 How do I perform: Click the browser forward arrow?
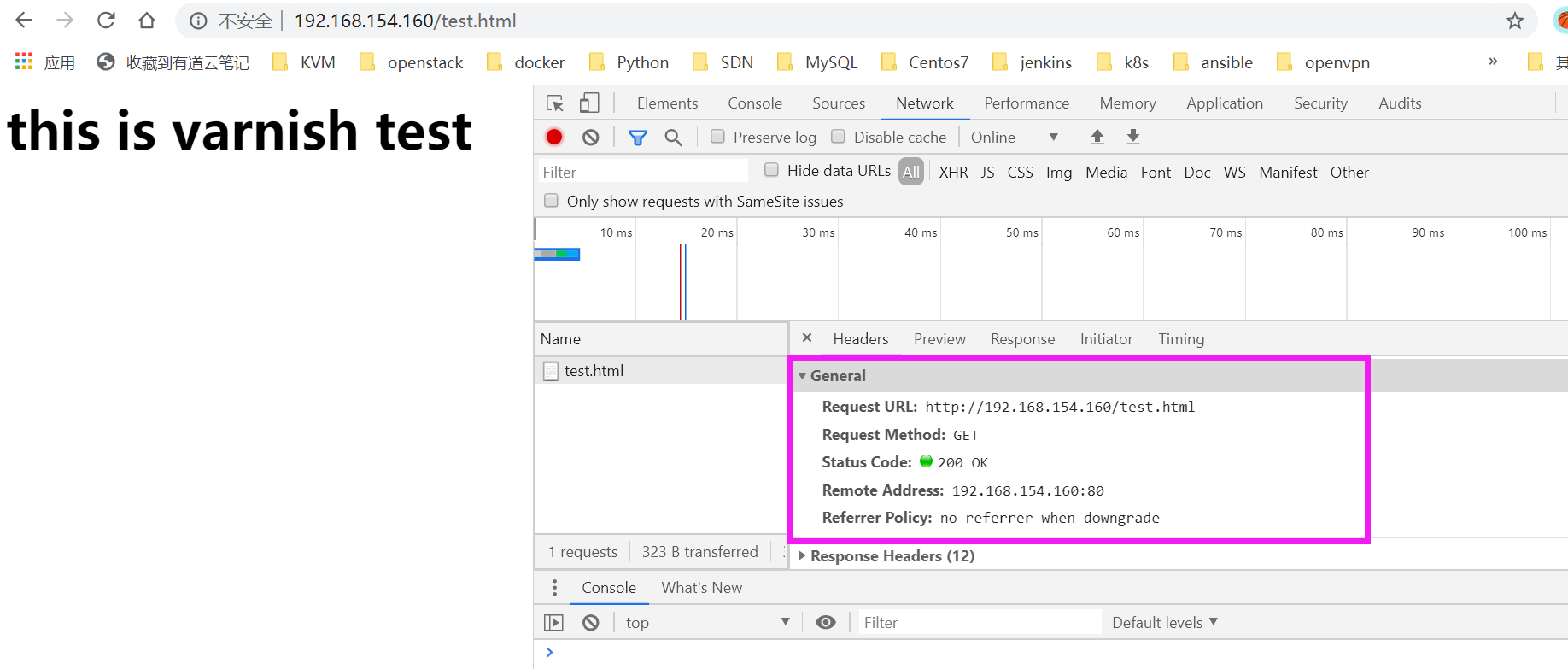65,21
